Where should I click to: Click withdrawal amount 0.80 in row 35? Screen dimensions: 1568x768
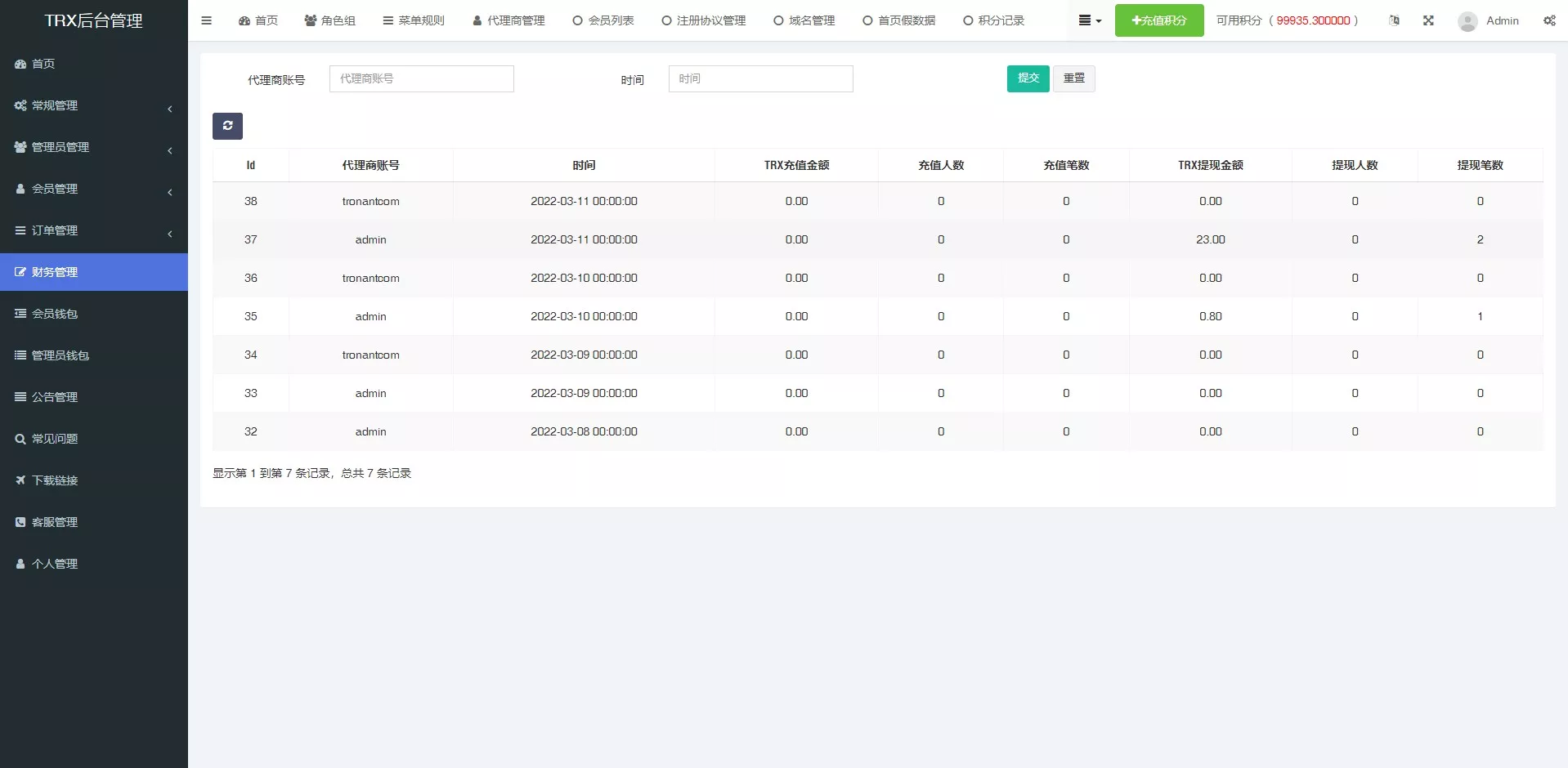(1211, 316)
